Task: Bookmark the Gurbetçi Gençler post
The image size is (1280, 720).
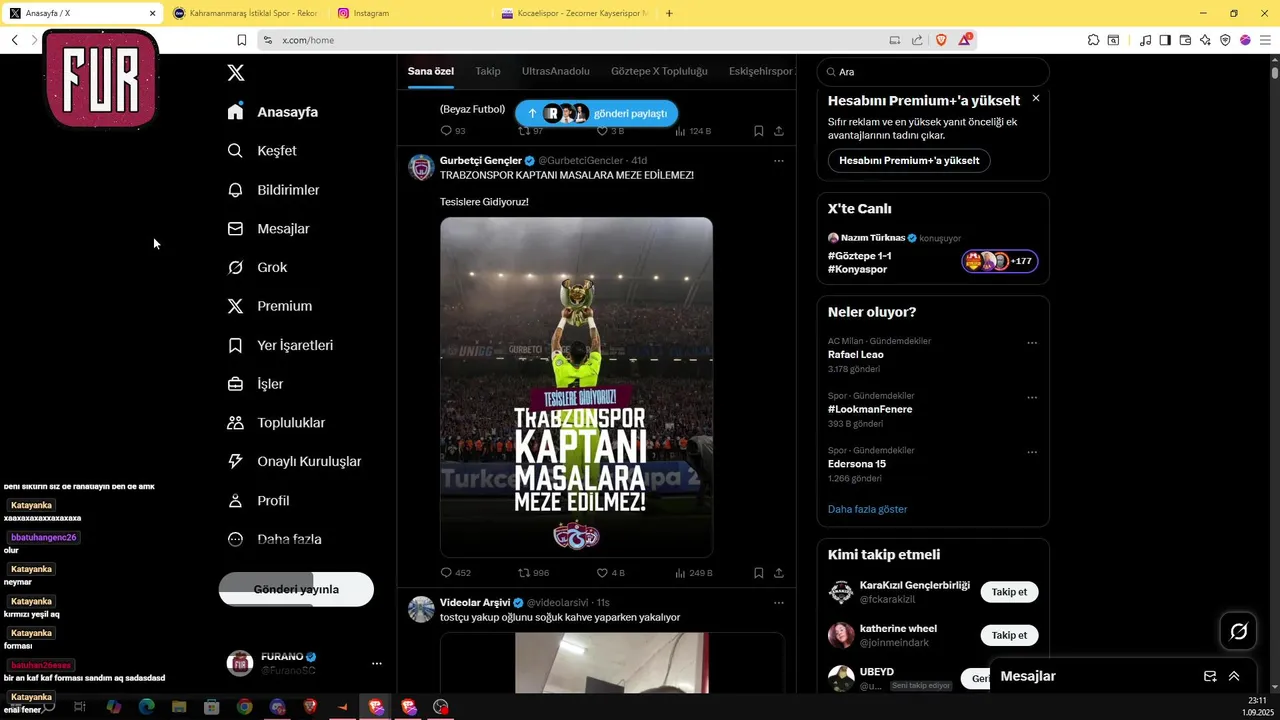Action: (759, 573)
